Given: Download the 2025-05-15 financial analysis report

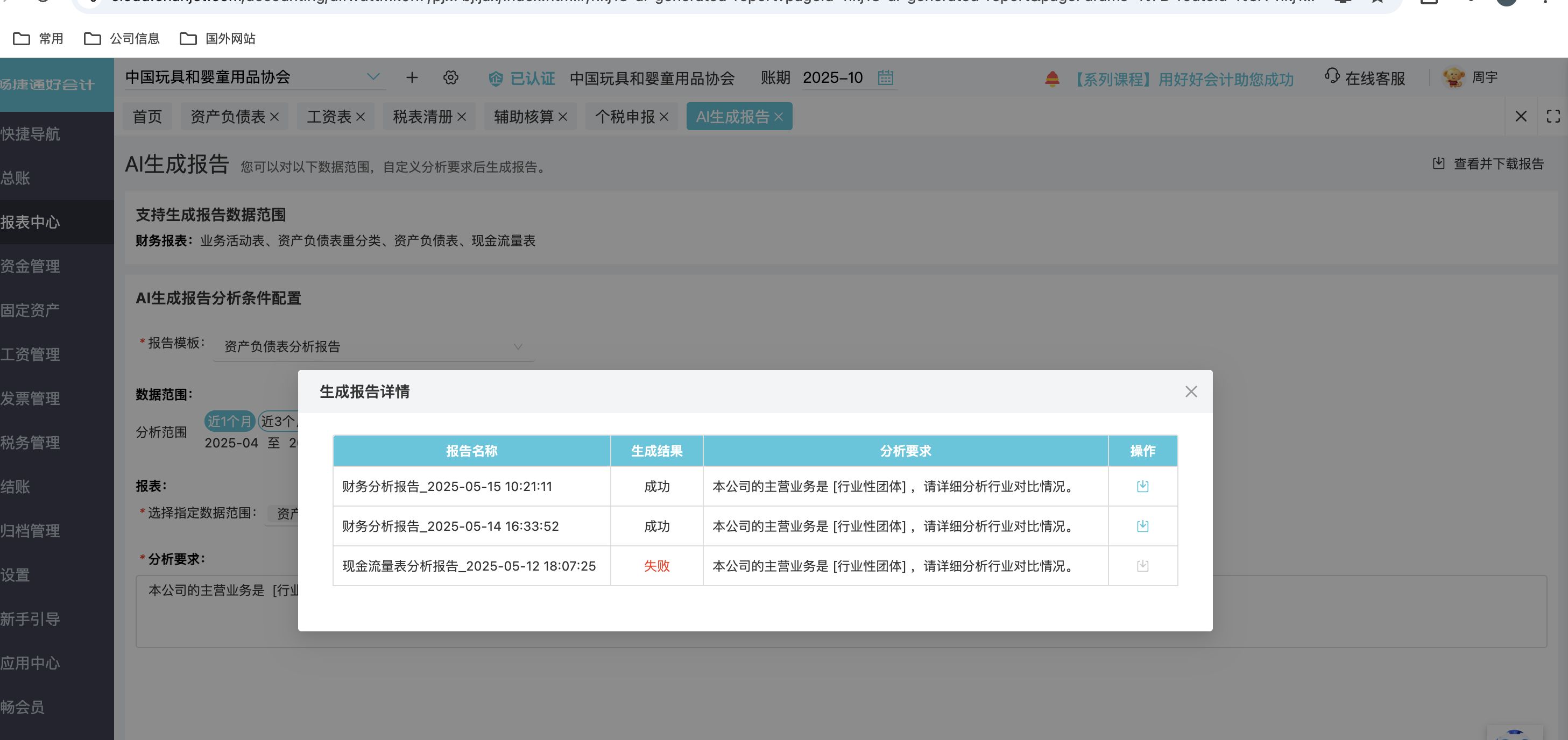Looking at the screenshot, I should click(x=1142, y=486).
